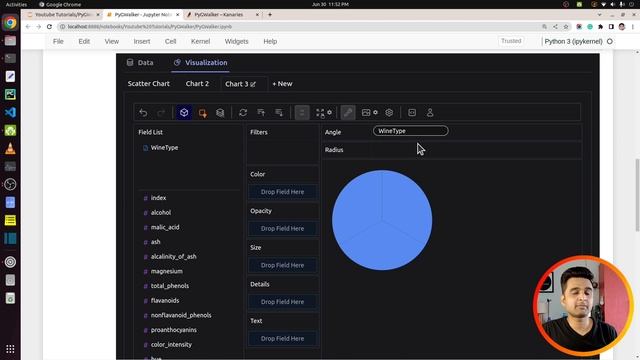Toggle the wrench debug tool
The height and width of the screenshot is (360, 640).
(x=348, y=113)
